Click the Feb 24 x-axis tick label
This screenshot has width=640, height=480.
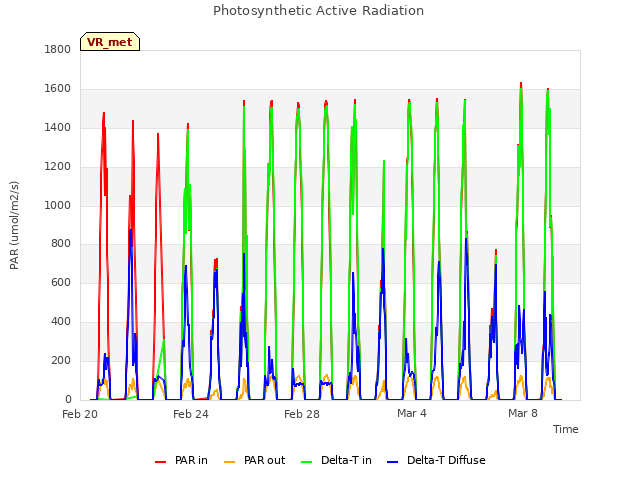[191, 414]
